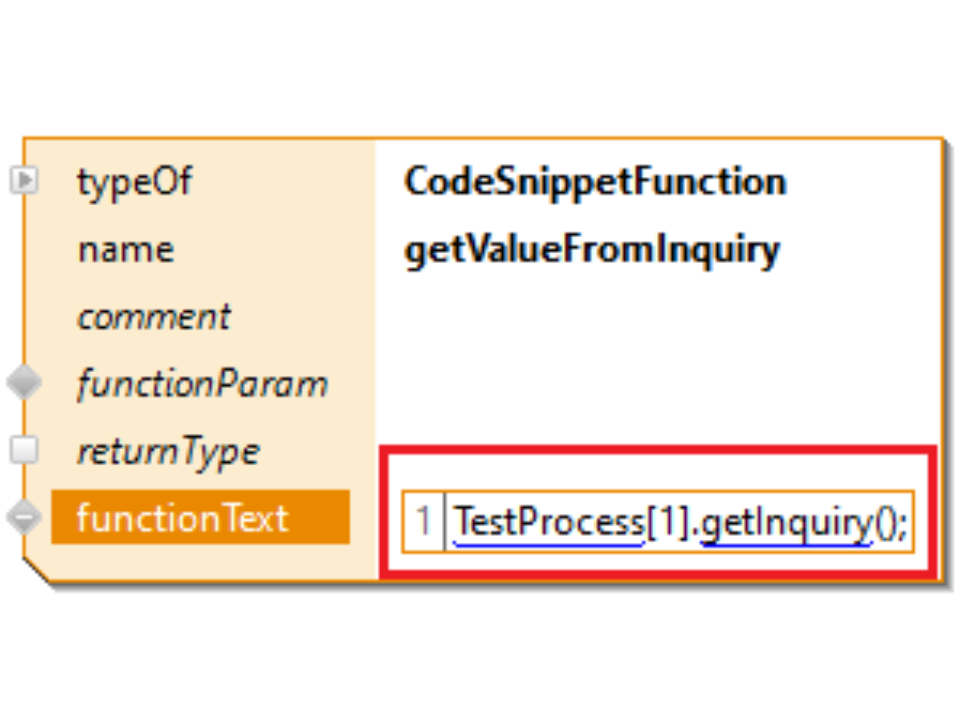This screenshot has height=720, width=960.
Task: Click the highlighted functionText label
Action: click(182, 518)
